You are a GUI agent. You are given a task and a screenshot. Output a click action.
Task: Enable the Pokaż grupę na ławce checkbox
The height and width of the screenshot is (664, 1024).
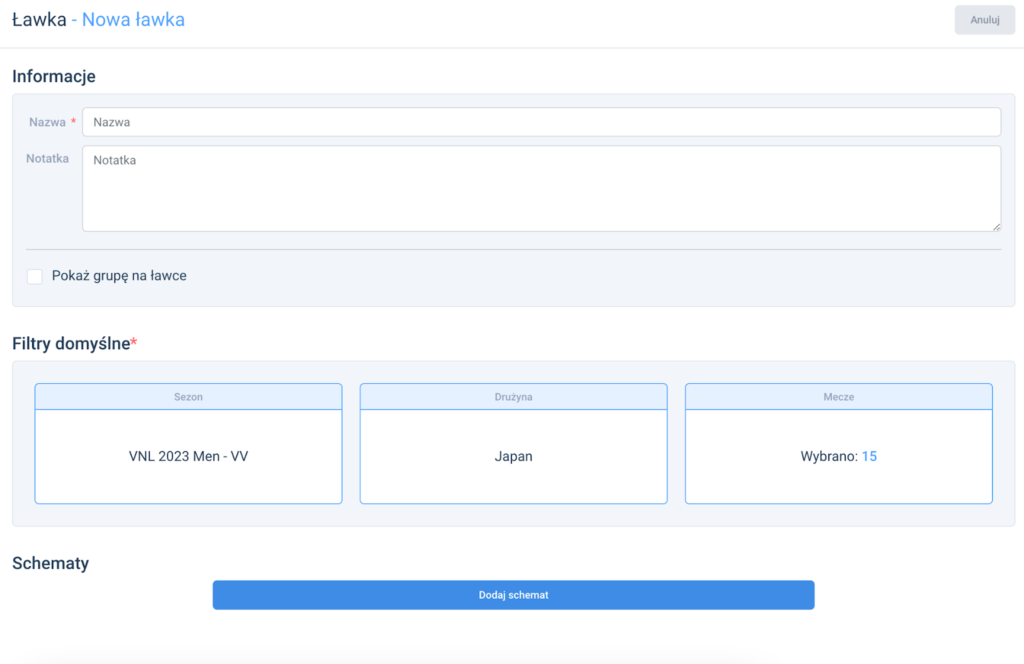coord(35,276)
